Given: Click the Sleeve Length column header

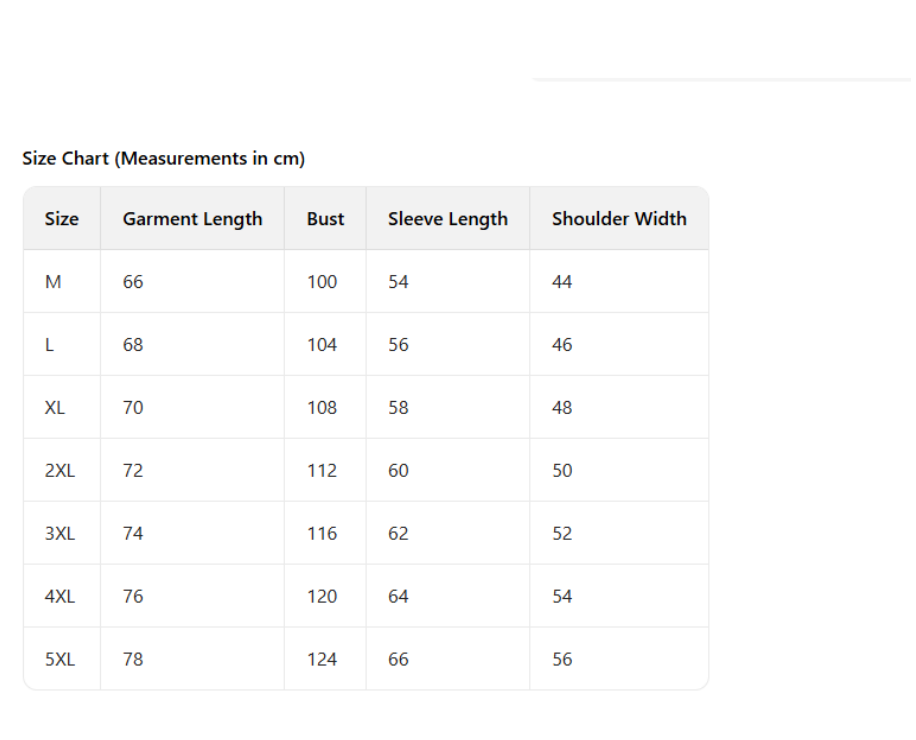Looking at the screenshot, I should 447,219.
